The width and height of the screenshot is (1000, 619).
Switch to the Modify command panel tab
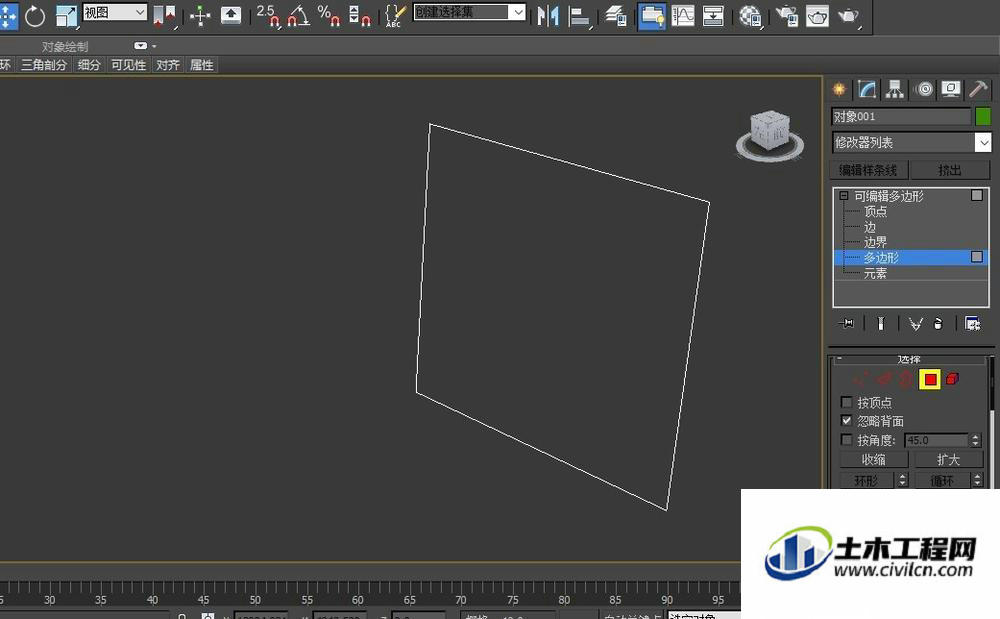pos(867,89)
